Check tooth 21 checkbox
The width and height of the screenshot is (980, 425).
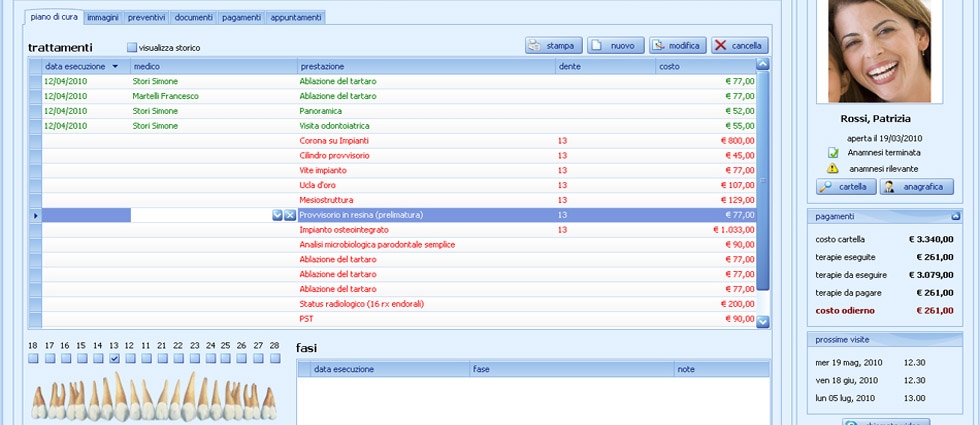pyautogui.click(x=162, y=358)
